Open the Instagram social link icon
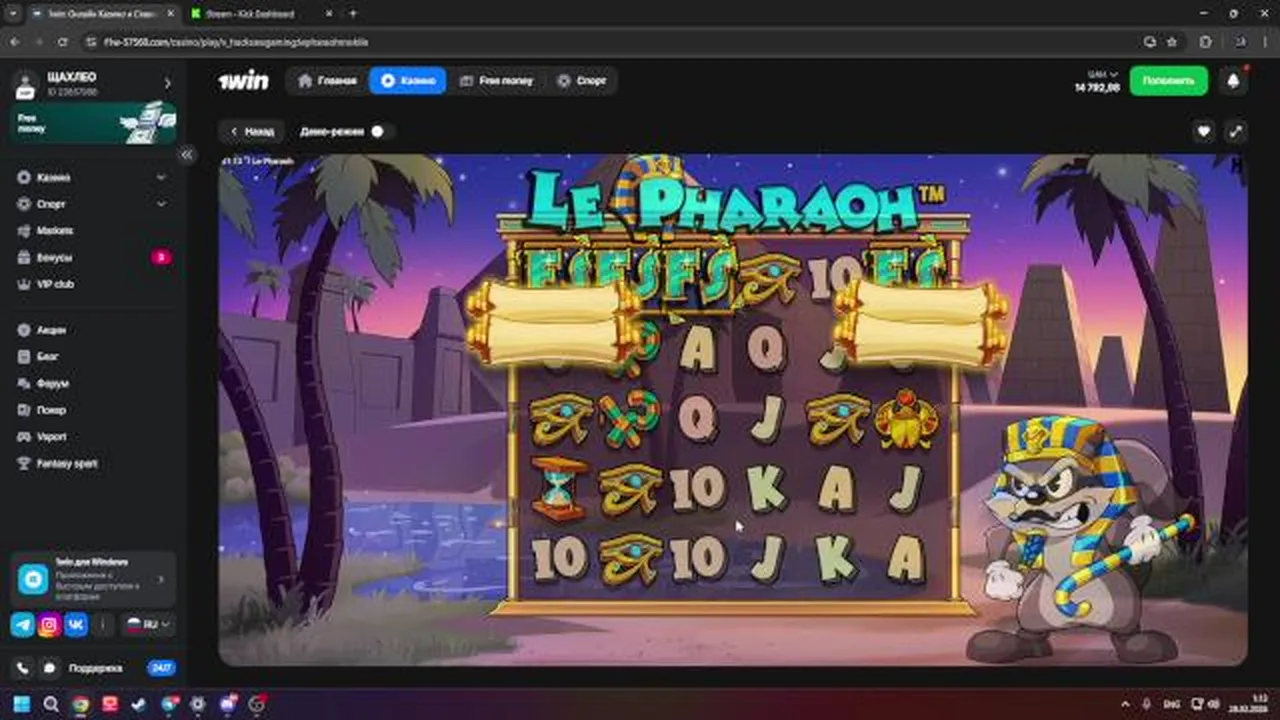Screen dimensions: 1280x720 49,625
